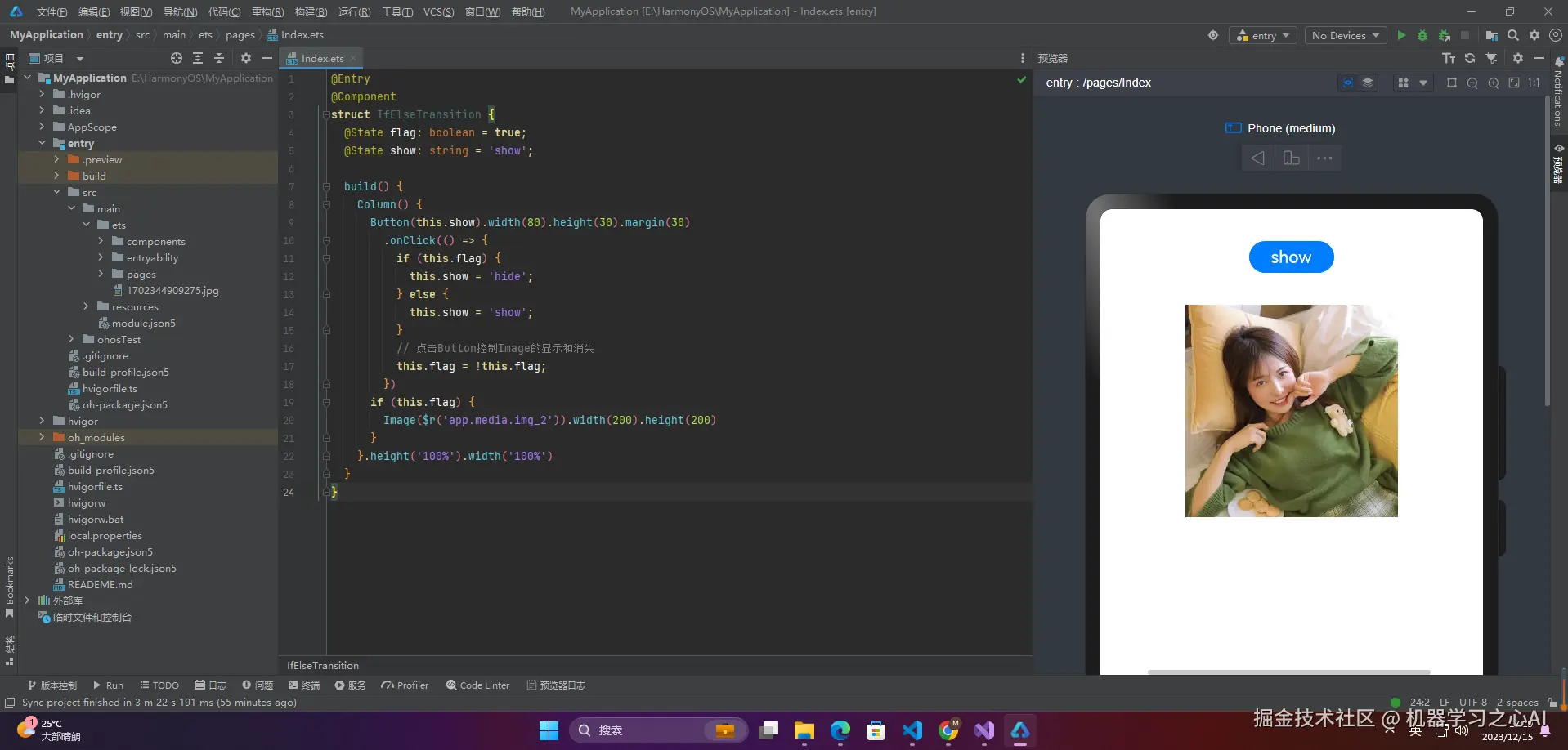Zoom in the previewer
This screenshot has height=750, width=1568.
click(x=1494, y=83)
